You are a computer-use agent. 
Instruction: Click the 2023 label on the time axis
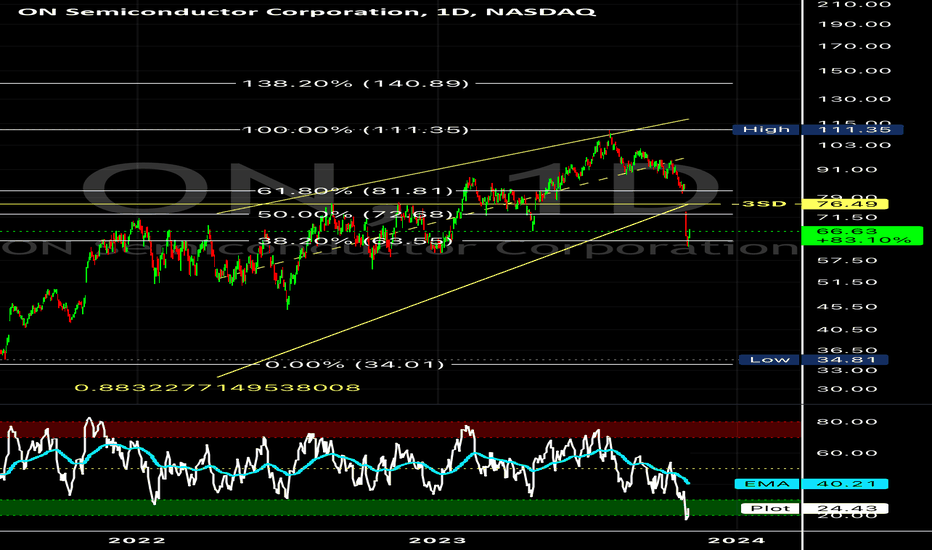(x=438, y=540)
